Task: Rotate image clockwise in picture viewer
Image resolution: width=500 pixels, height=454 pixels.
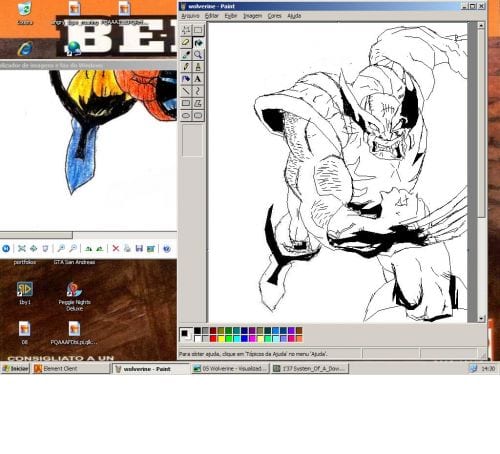Action: 88,248
